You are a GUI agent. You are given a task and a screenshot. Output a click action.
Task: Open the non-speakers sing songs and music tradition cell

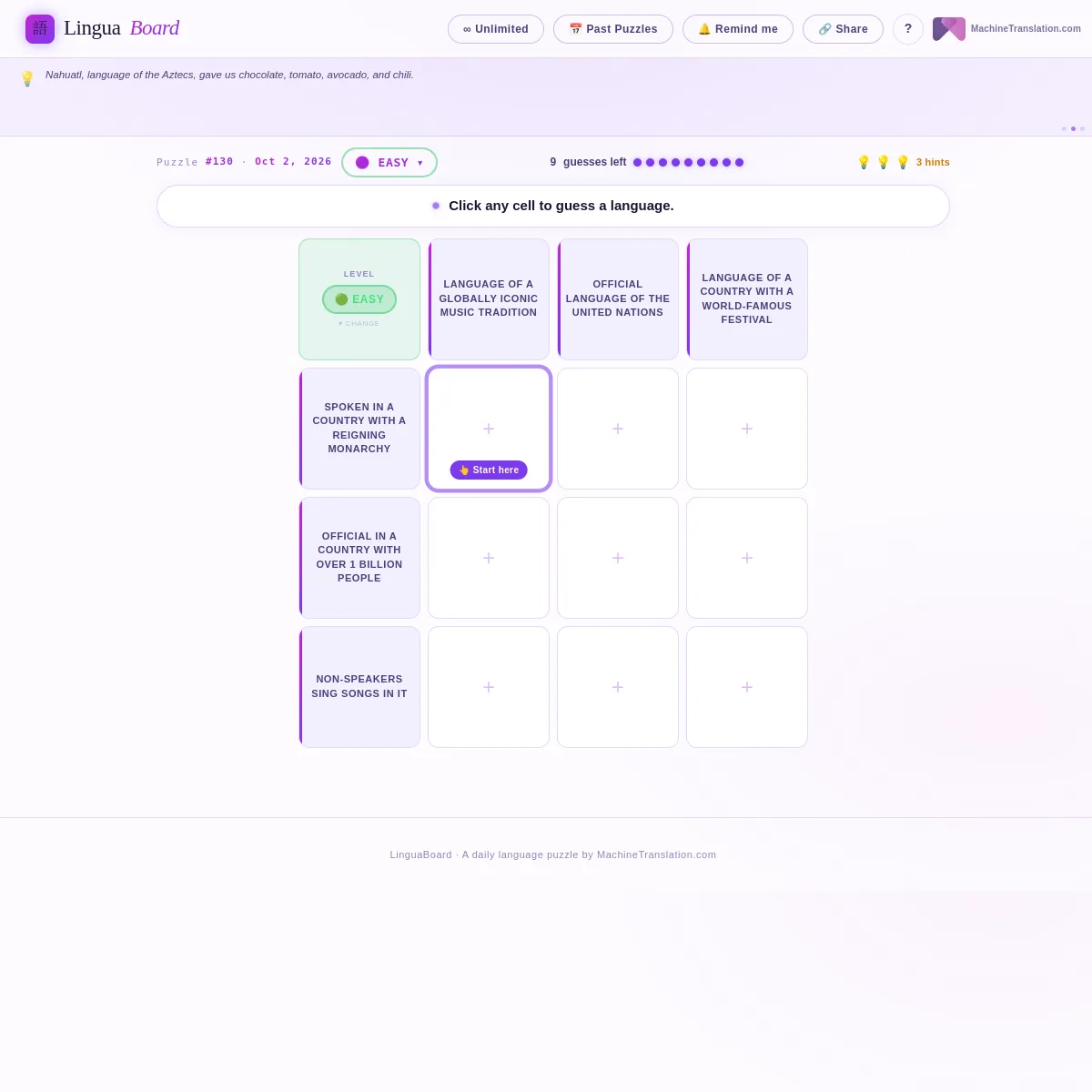click(x=489, y=687)
